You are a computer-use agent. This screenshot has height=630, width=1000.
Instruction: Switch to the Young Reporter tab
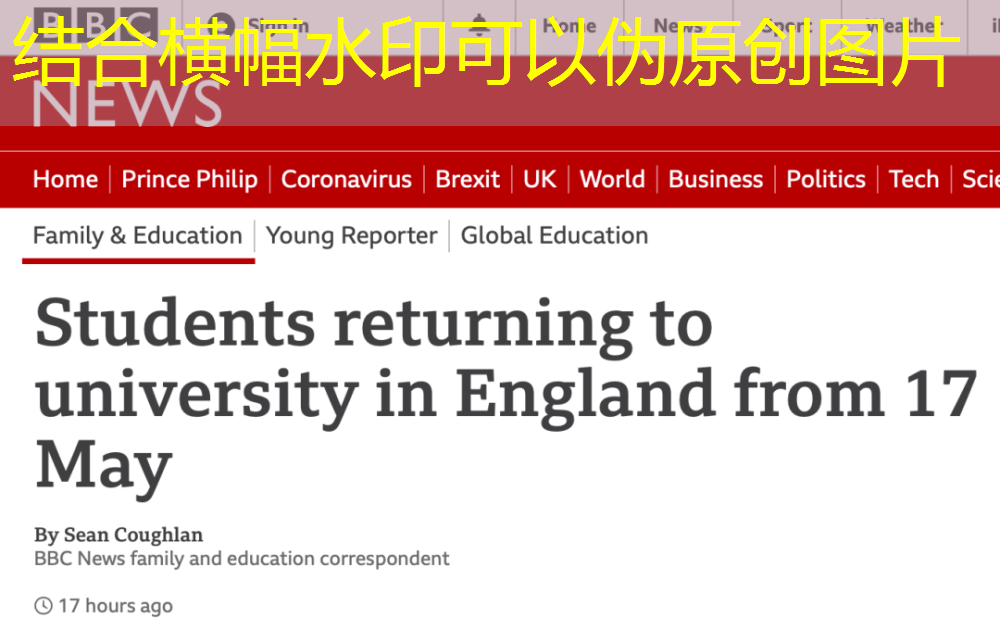[x=351, y=236]
